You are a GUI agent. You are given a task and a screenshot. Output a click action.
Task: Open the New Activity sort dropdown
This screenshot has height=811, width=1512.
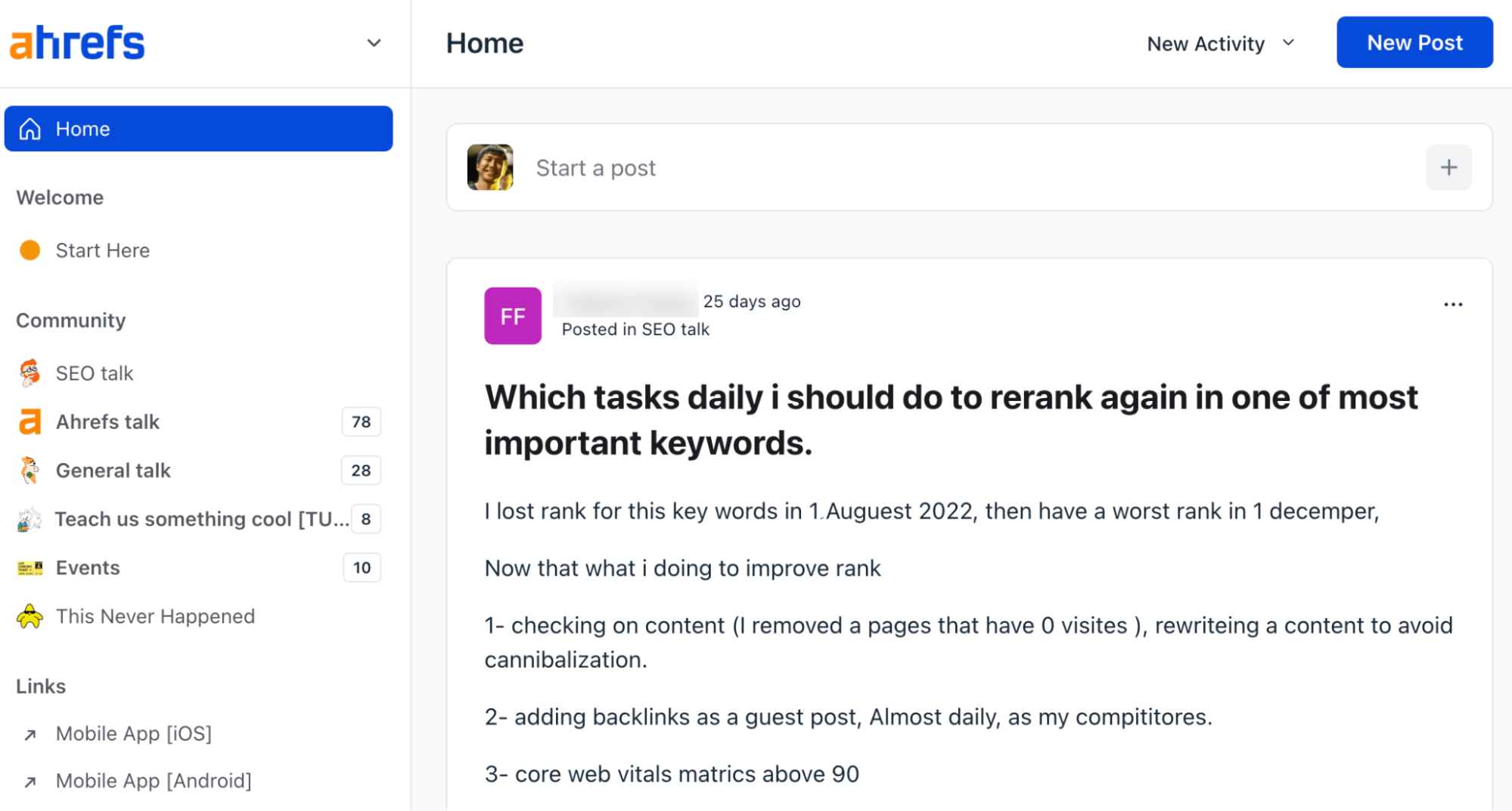click(1218, 43)
